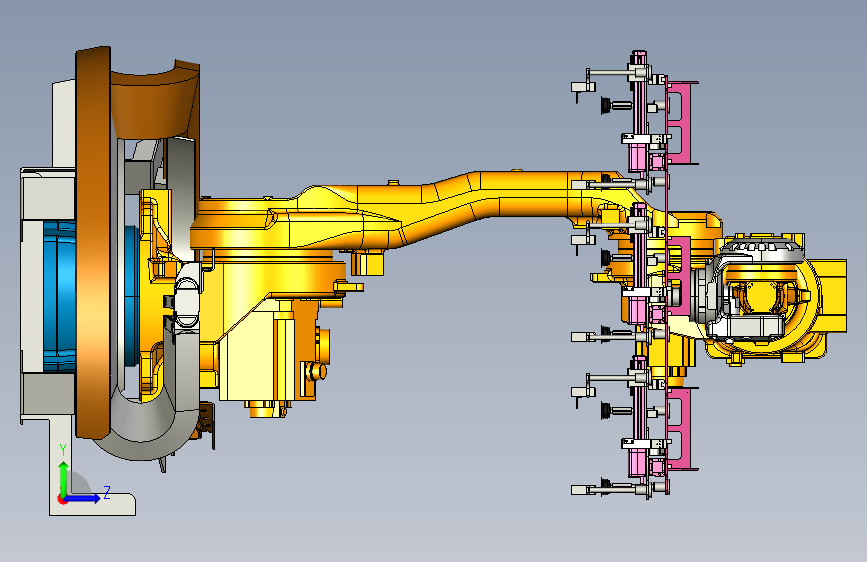Select the gray wrist motor housing
Image resolution: width=867 pixels, height=562 pixels.
[746, 324]
